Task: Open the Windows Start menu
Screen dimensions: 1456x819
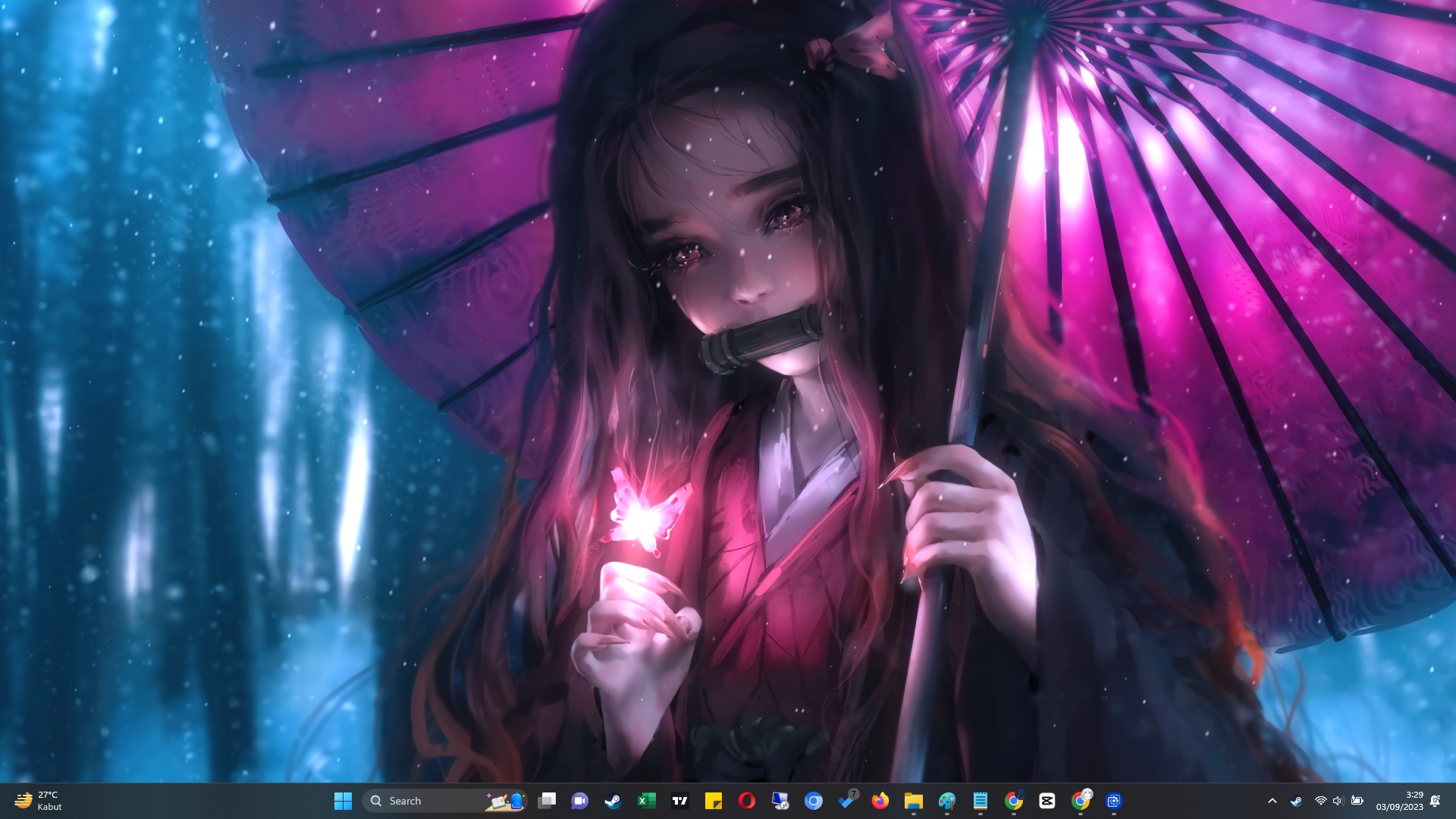Action: (343, 801)
